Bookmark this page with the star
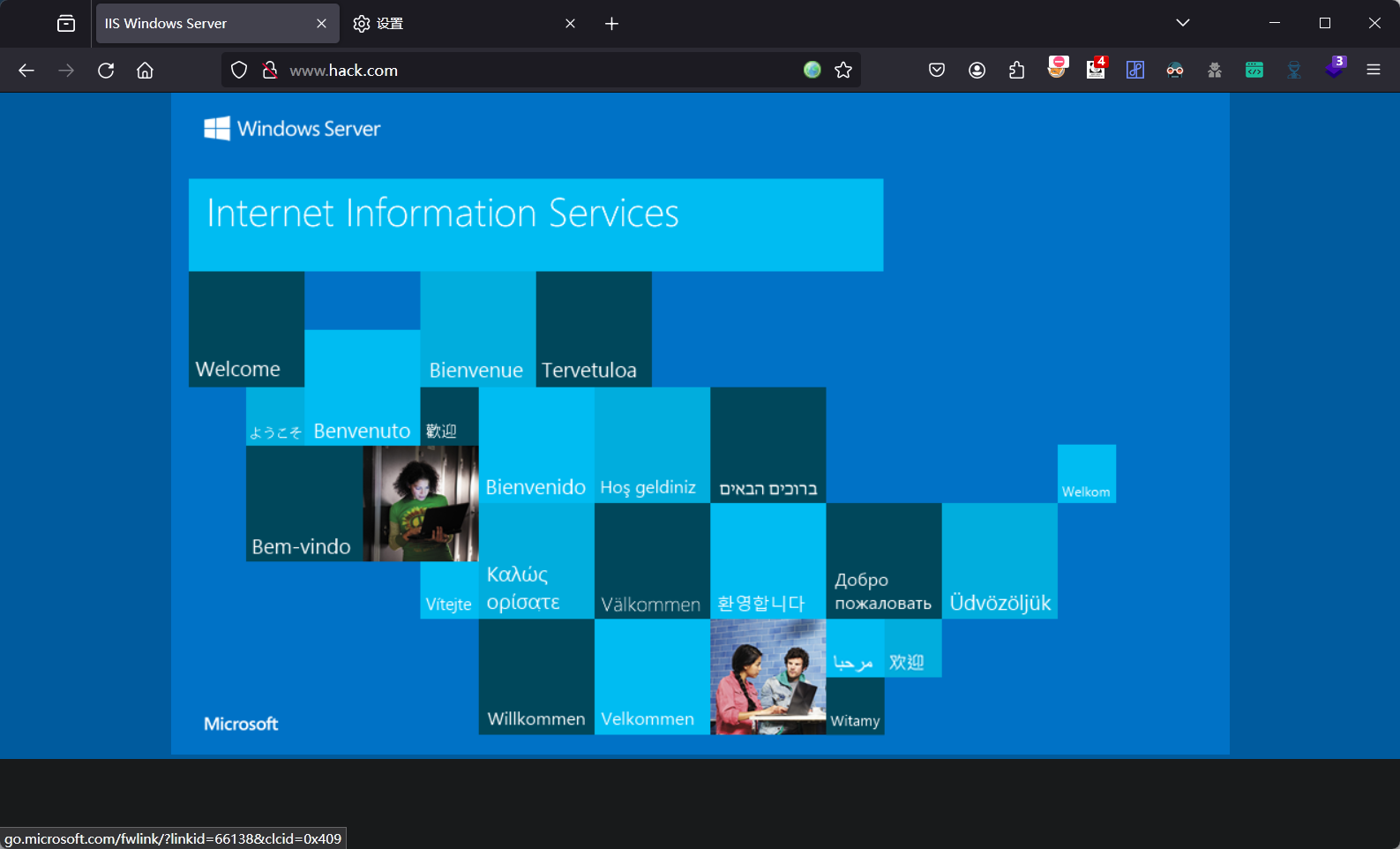1400x849 pixels. (843, 70)
